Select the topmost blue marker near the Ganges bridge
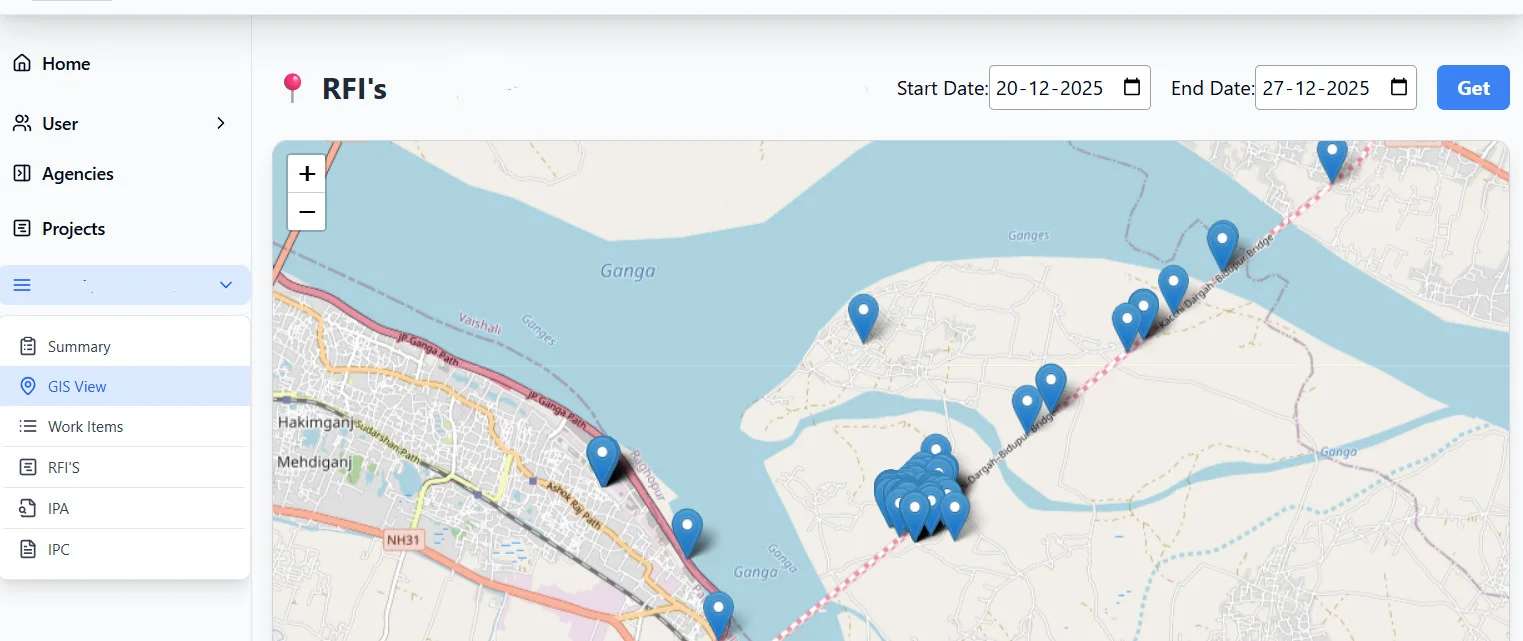 tap(1331, 155)
